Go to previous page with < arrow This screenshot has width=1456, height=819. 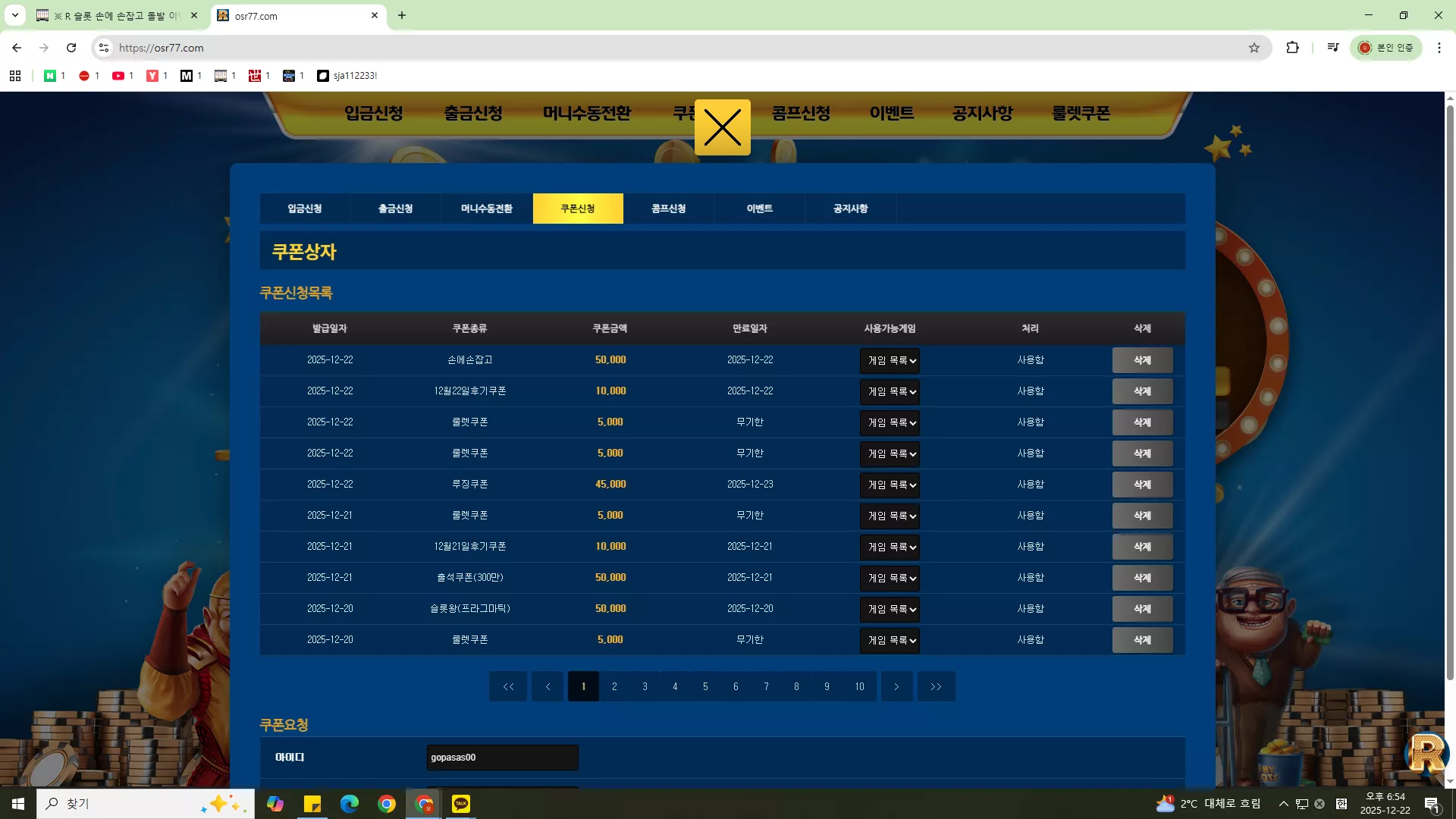[x=548, y=686]
